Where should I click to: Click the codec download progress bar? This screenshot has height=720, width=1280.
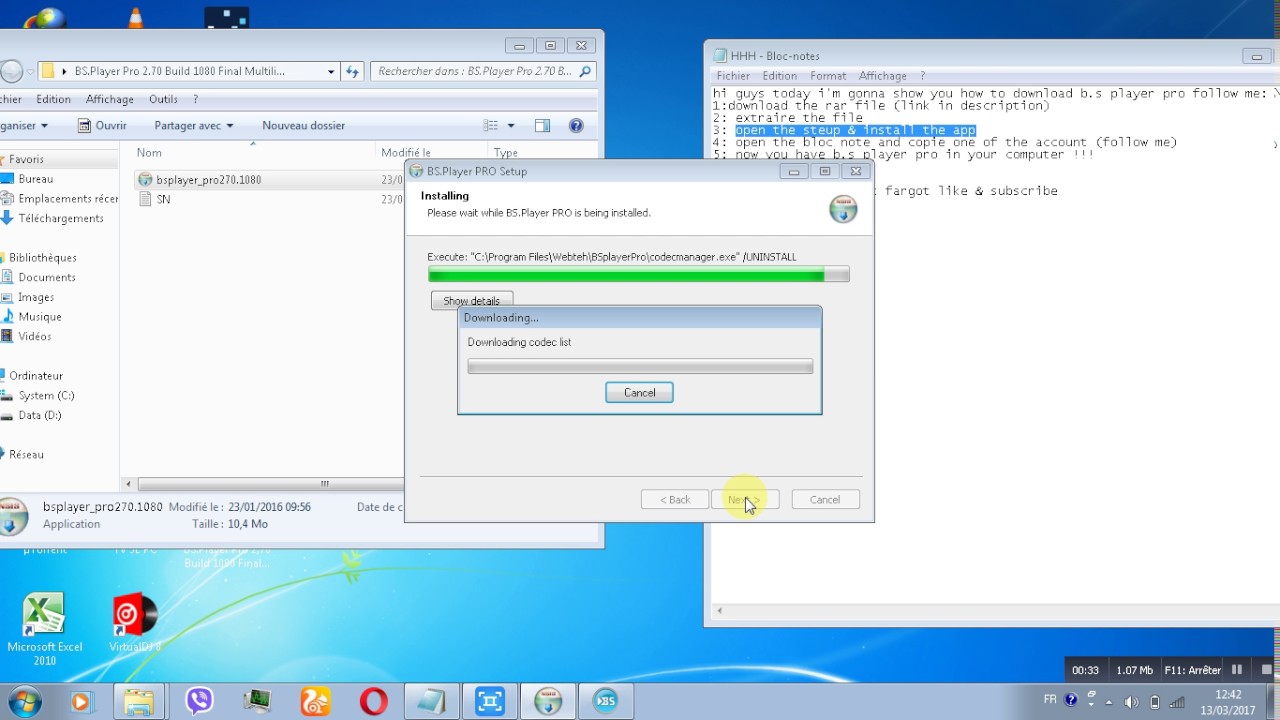coord(640,367)
